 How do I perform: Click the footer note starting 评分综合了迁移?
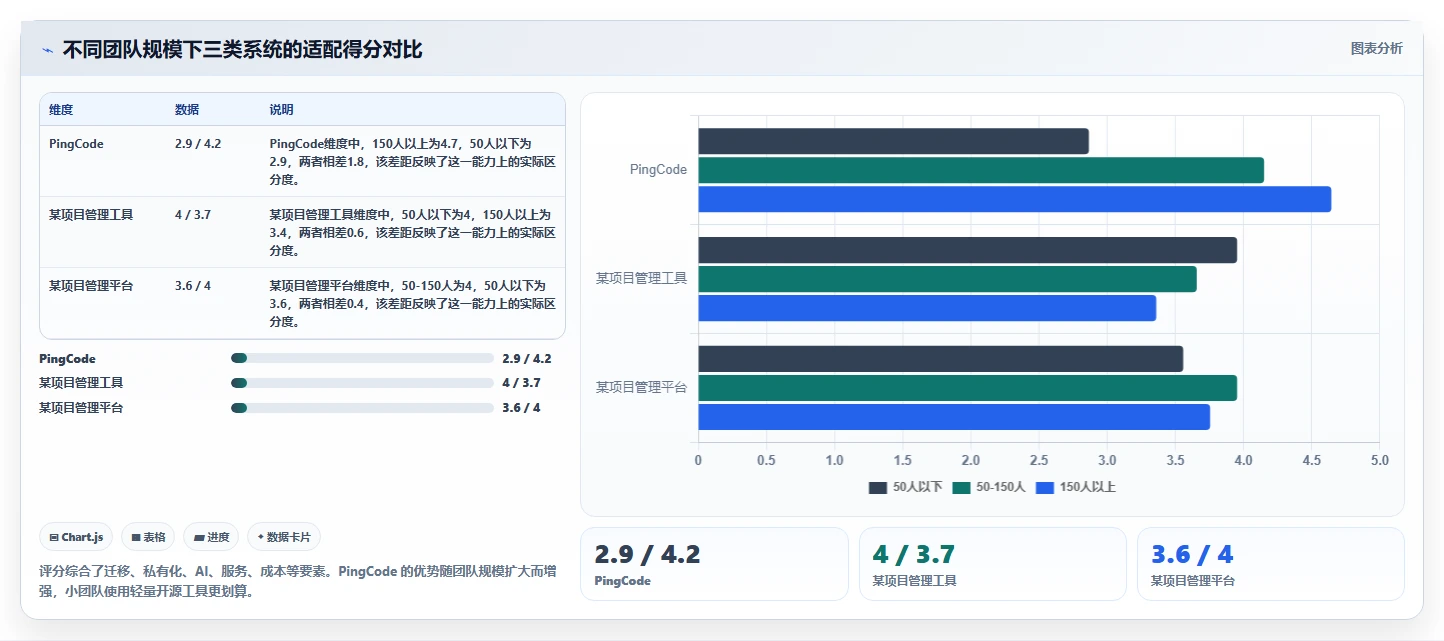click(297, 581)
